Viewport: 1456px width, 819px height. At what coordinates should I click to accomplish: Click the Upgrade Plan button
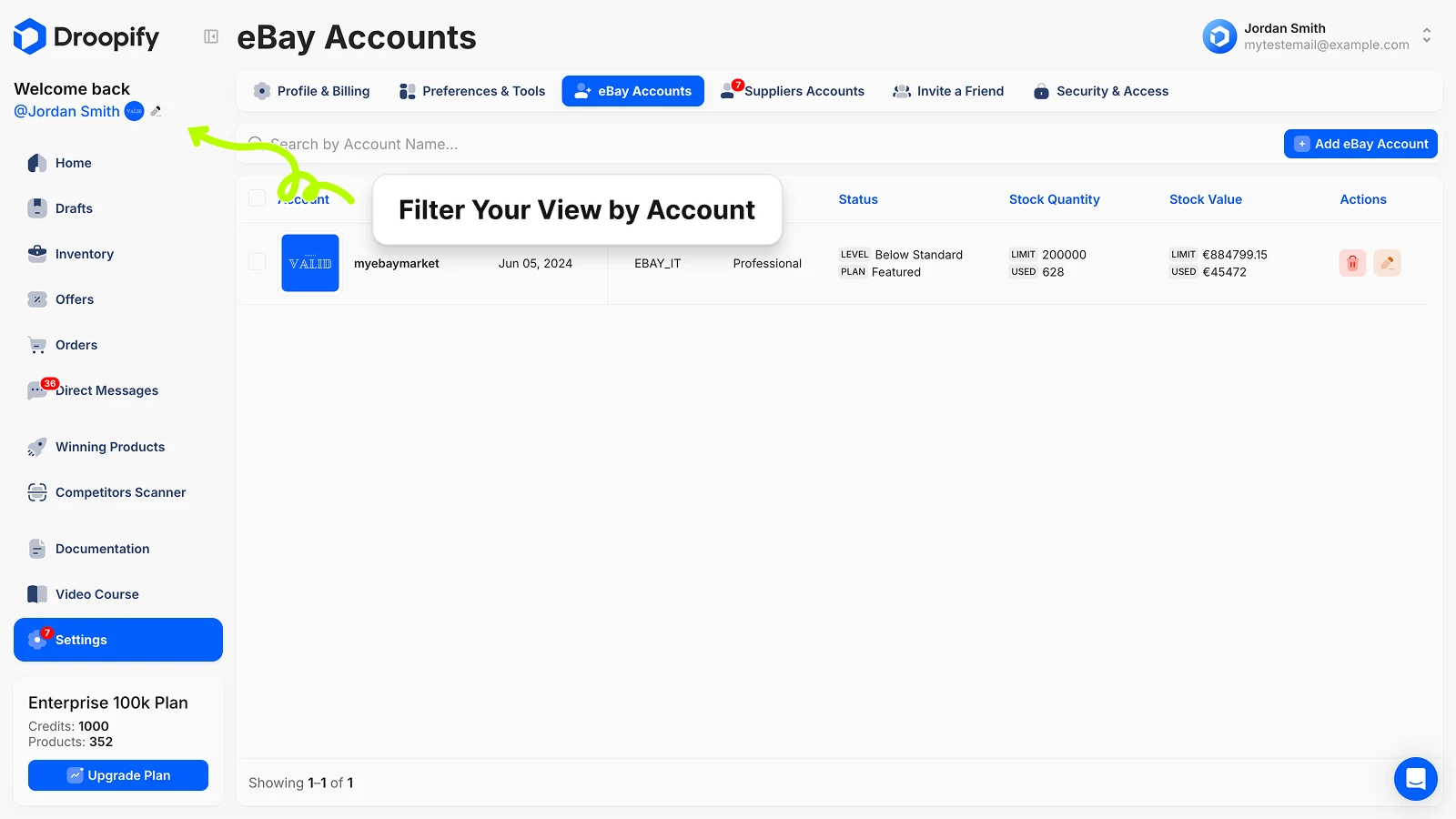[x=118, y=775]
